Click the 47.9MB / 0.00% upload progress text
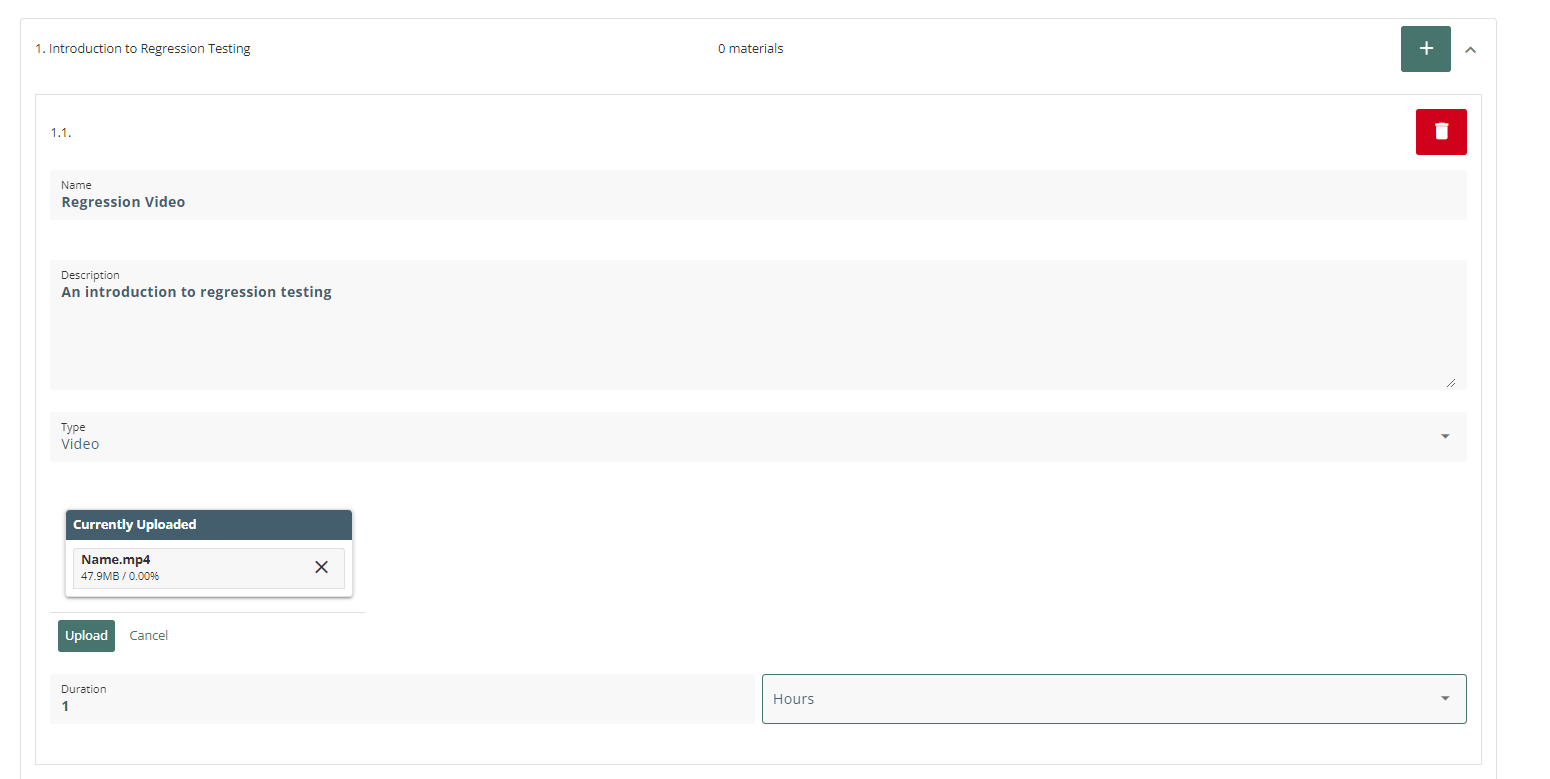Screen dimensions: 1550x779 (120, 576)
